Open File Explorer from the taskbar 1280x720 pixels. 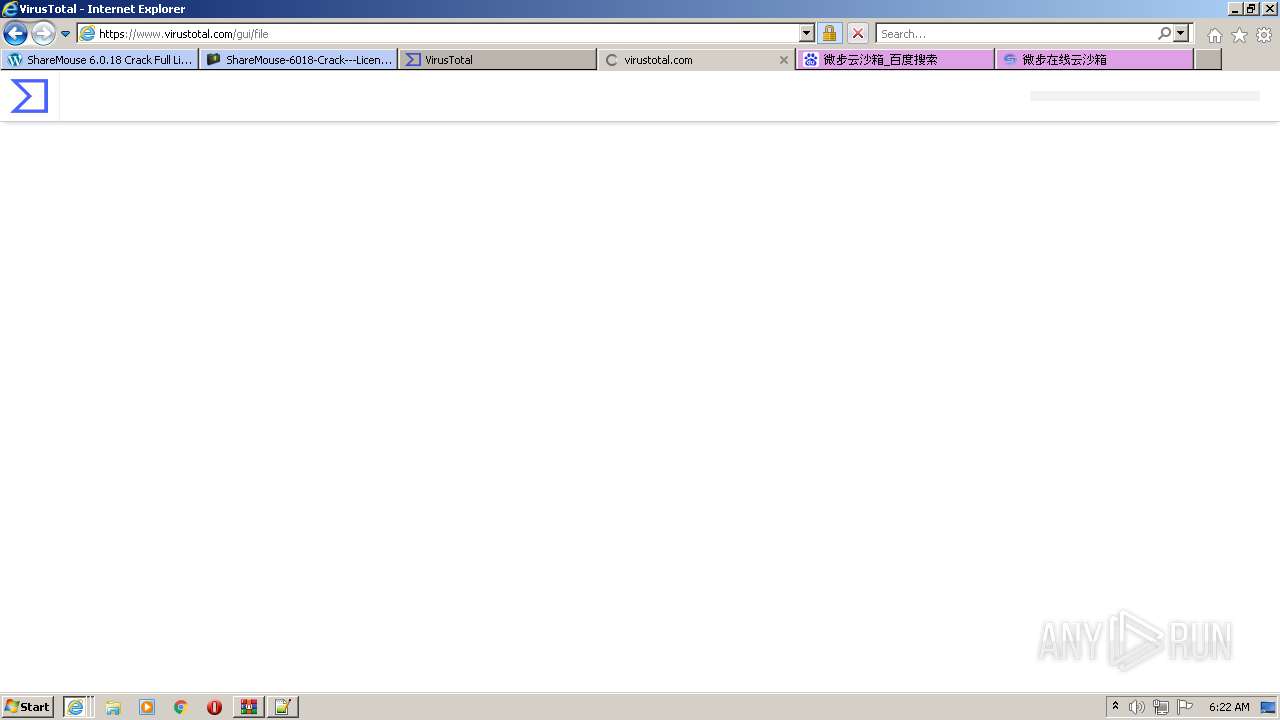point(113,706)
